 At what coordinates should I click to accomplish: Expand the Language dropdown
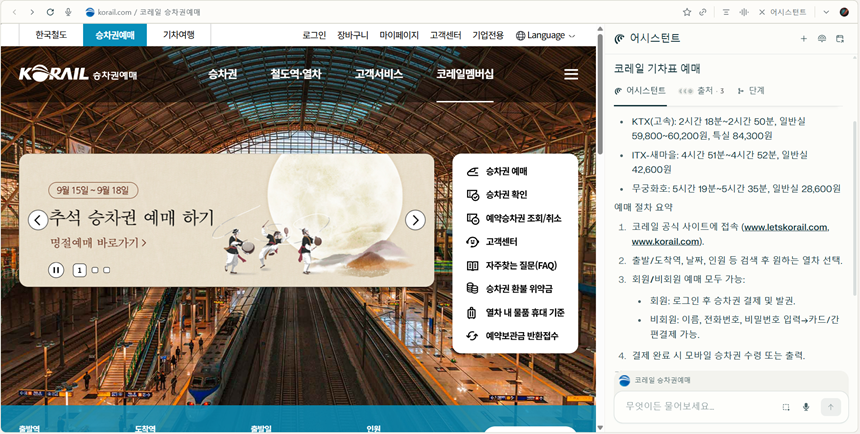pyautogui.click(x=546, y=36)
